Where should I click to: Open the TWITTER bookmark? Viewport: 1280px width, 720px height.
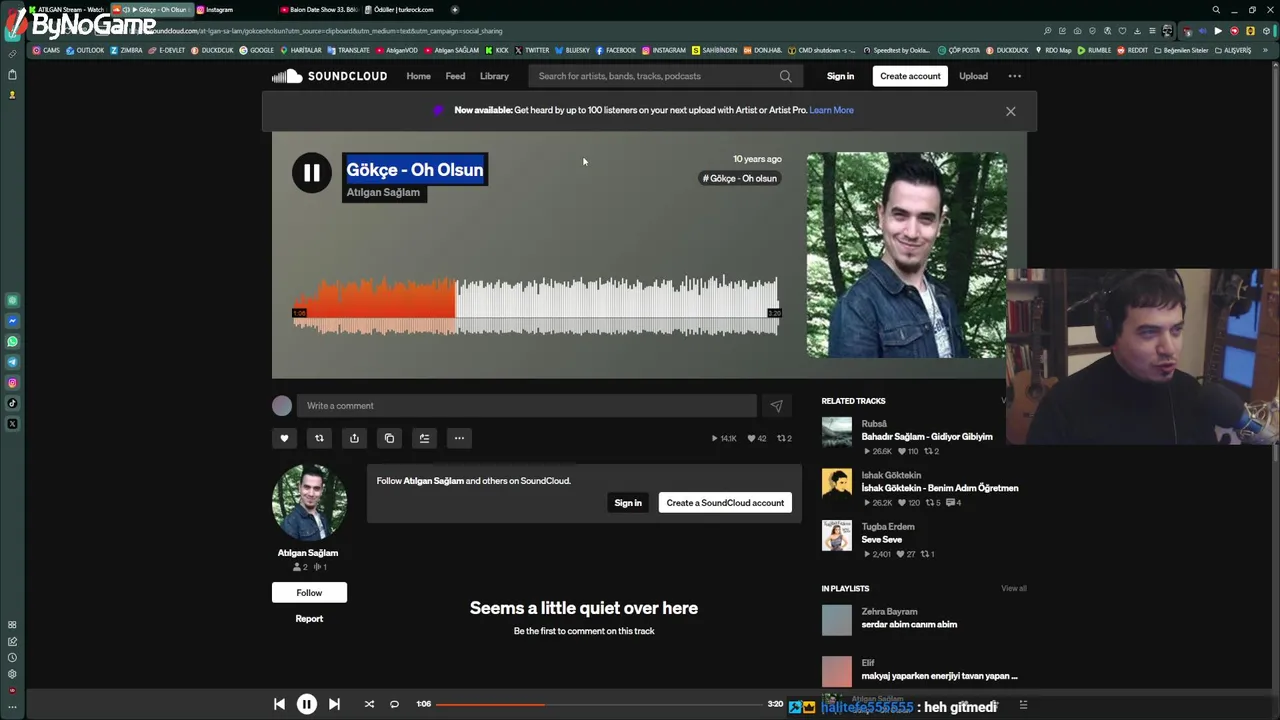pos(532,50)
